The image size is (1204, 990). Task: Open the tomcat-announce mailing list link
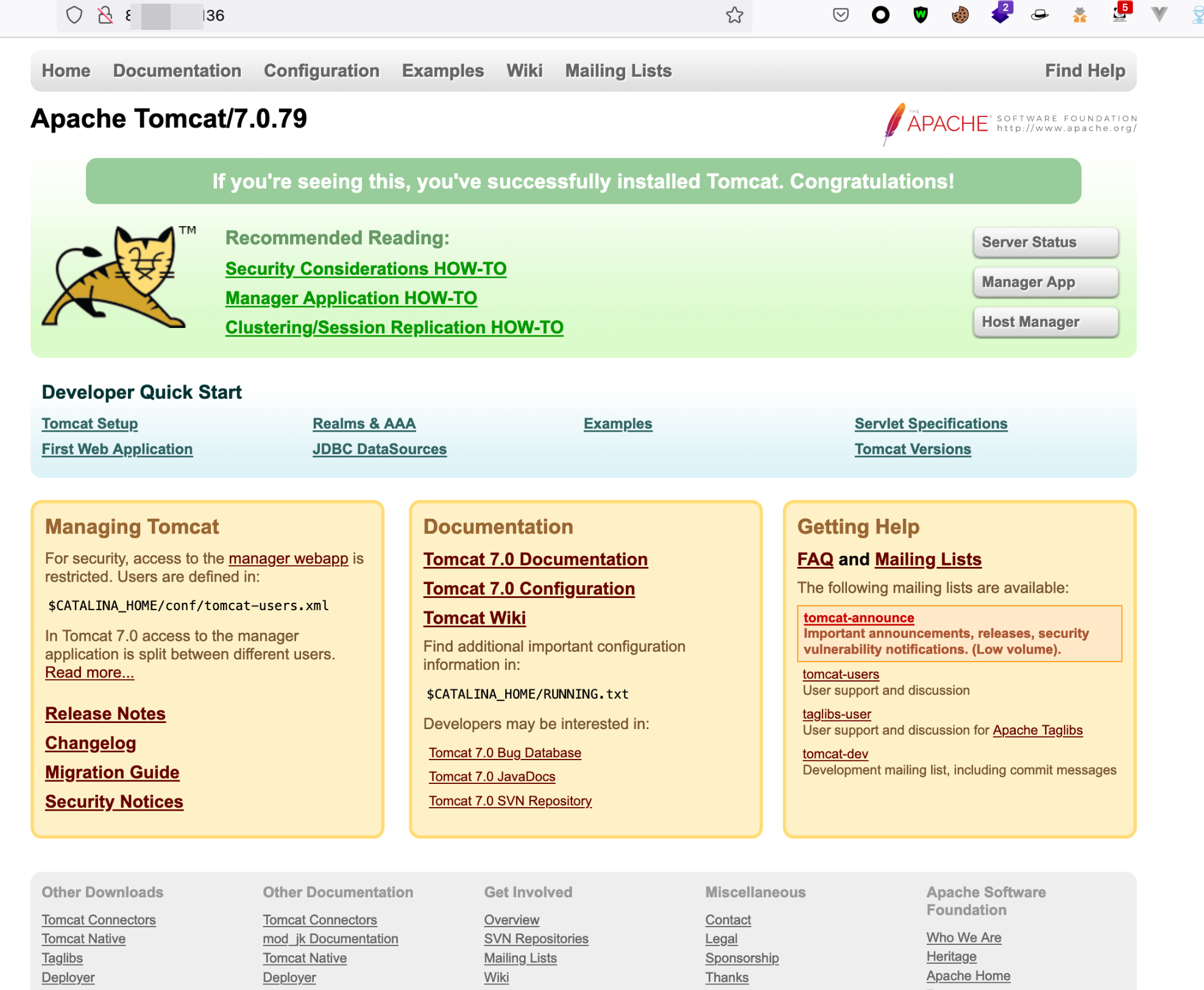859,618
